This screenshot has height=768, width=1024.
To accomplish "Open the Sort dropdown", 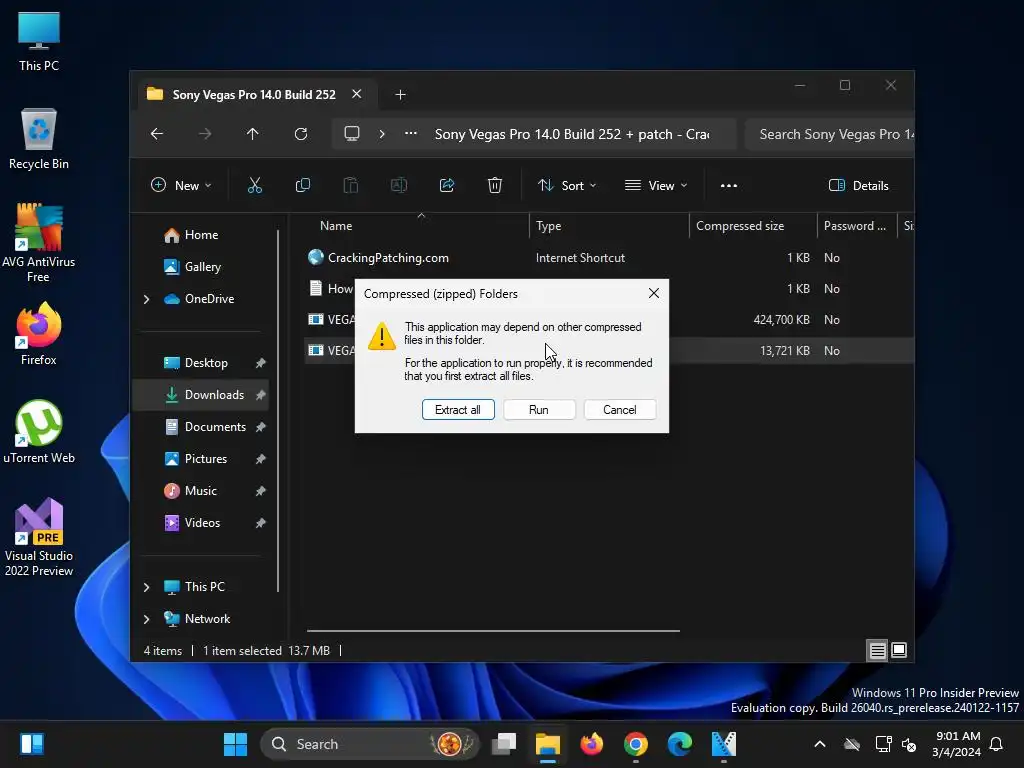I will 567,185.
